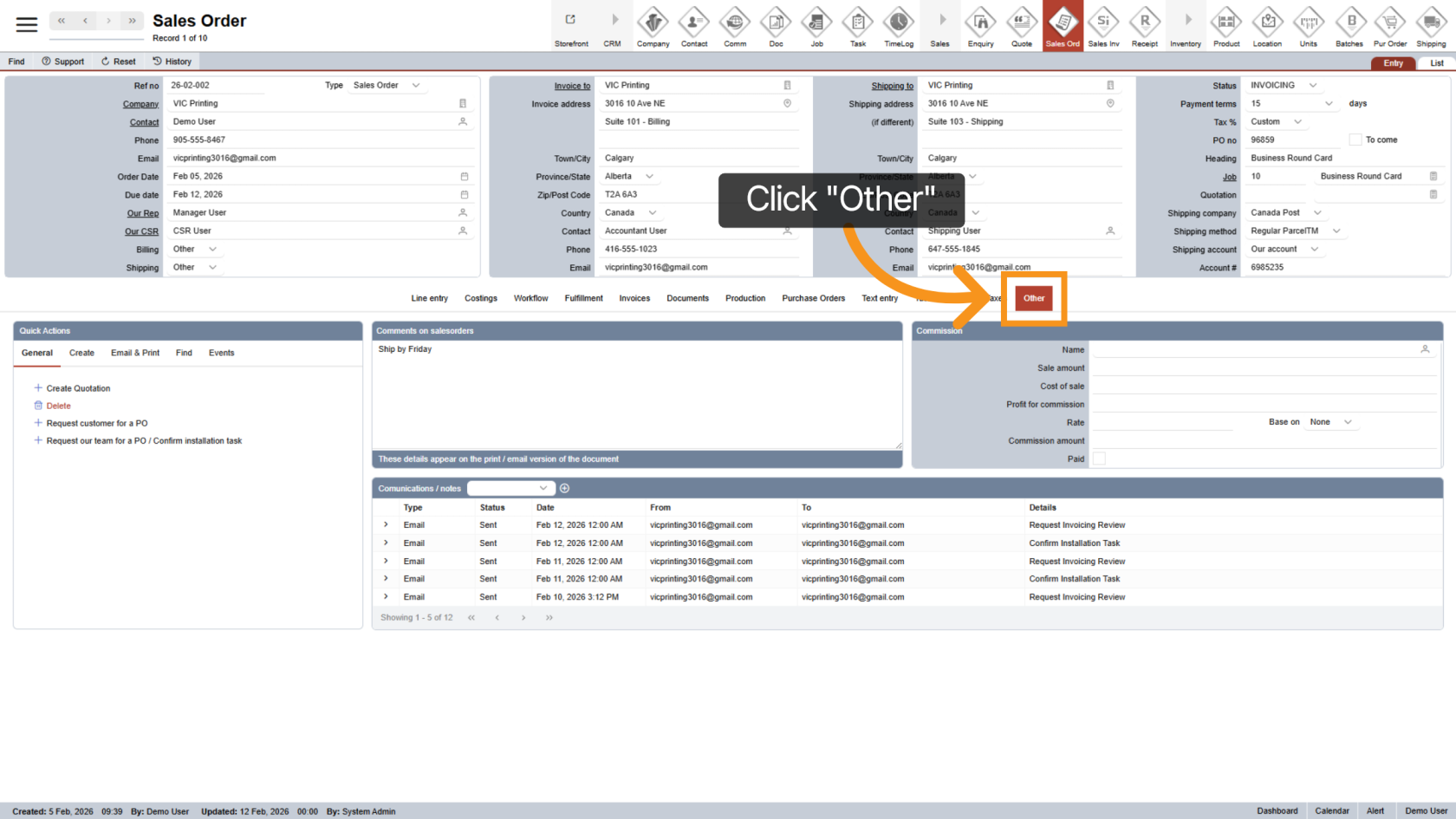Open the hamburger main menu
Screen dimensions: 1456x819
27,24
